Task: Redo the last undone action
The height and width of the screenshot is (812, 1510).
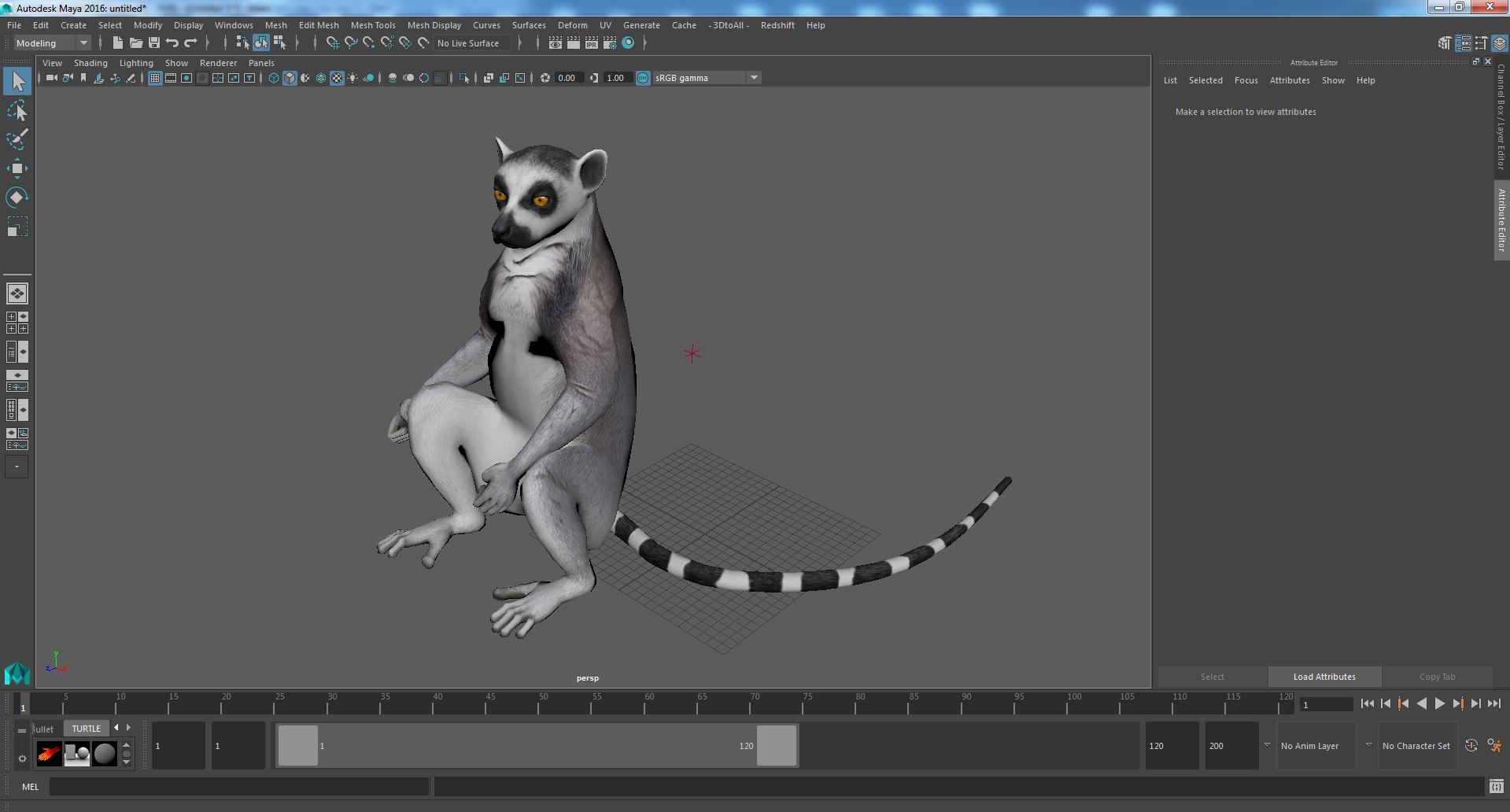Action: pos(190,43)
